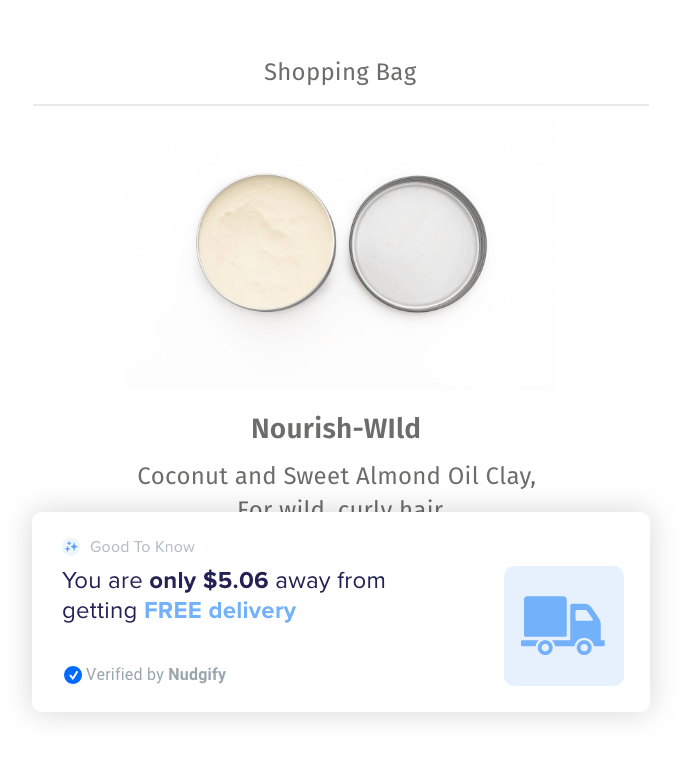
Task: Click the light blue box's corner around truck
Action: (512, 574)
